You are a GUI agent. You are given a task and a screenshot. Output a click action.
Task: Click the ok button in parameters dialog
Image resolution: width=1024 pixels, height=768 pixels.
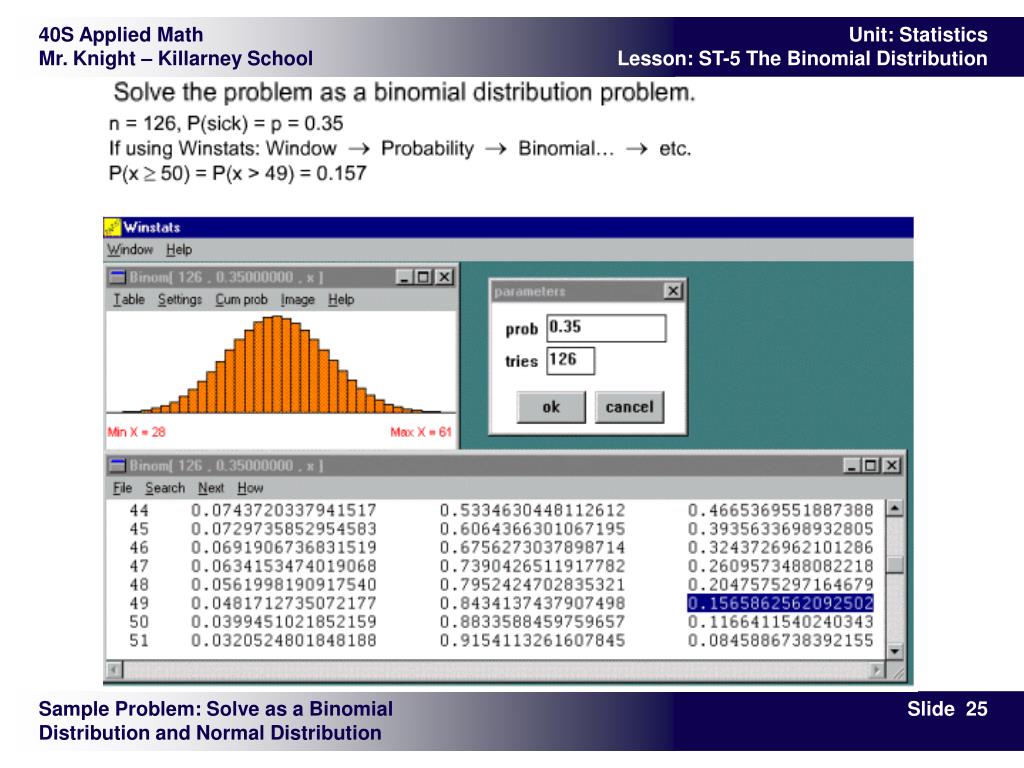[x=551, y=407]
